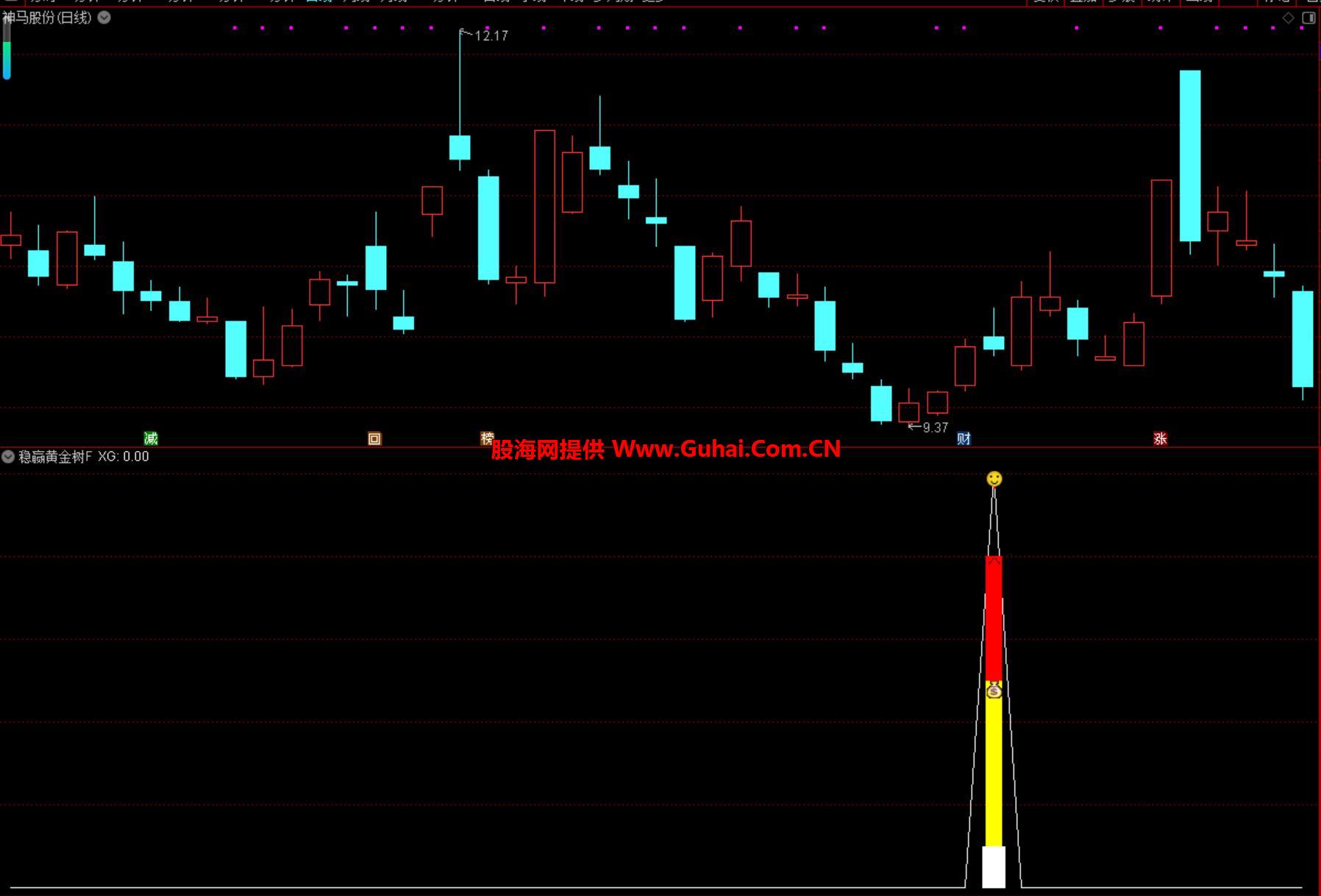Select the yellow segment of the signal bar
This screenshot has height=896, width=1321.
pyautogui.click(x=994, y=772)
